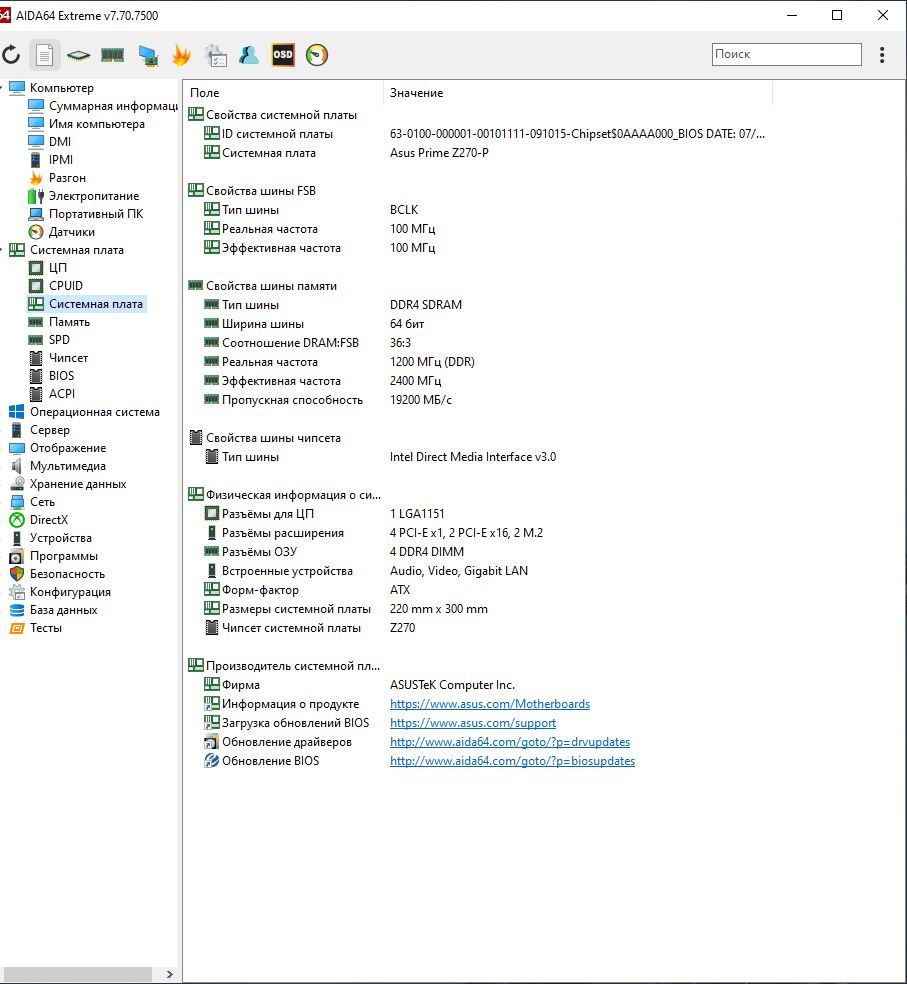Select Память in the tree
This screenshot has width=907, height=984.
point(69,321)
